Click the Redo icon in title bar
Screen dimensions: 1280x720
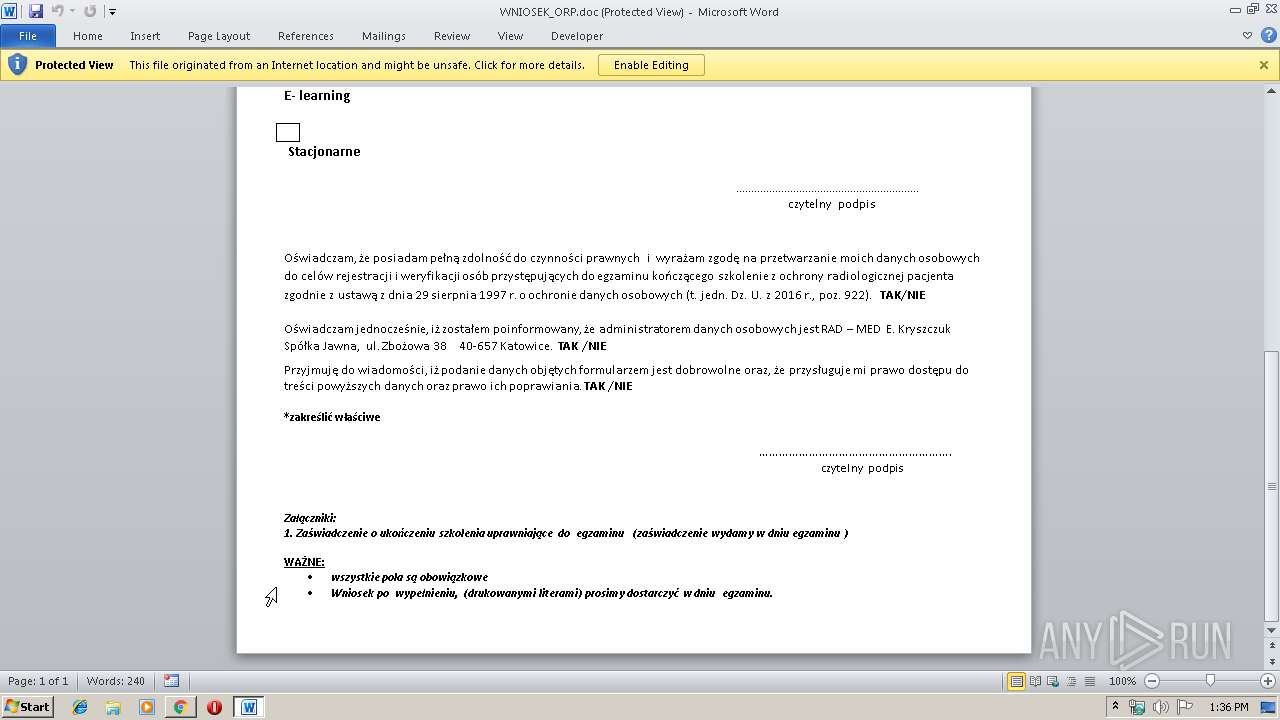pyautogui.click(x=90, y=11)
